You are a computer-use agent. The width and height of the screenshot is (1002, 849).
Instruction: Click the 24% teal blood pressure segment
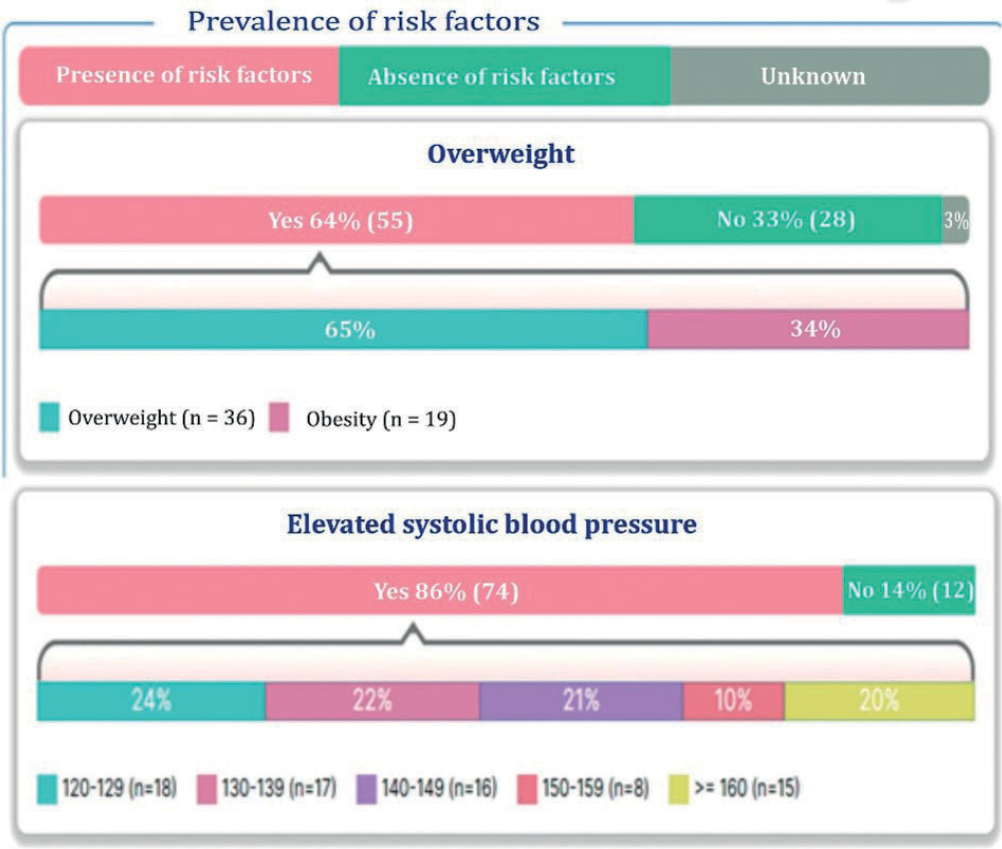click(151, 701)
